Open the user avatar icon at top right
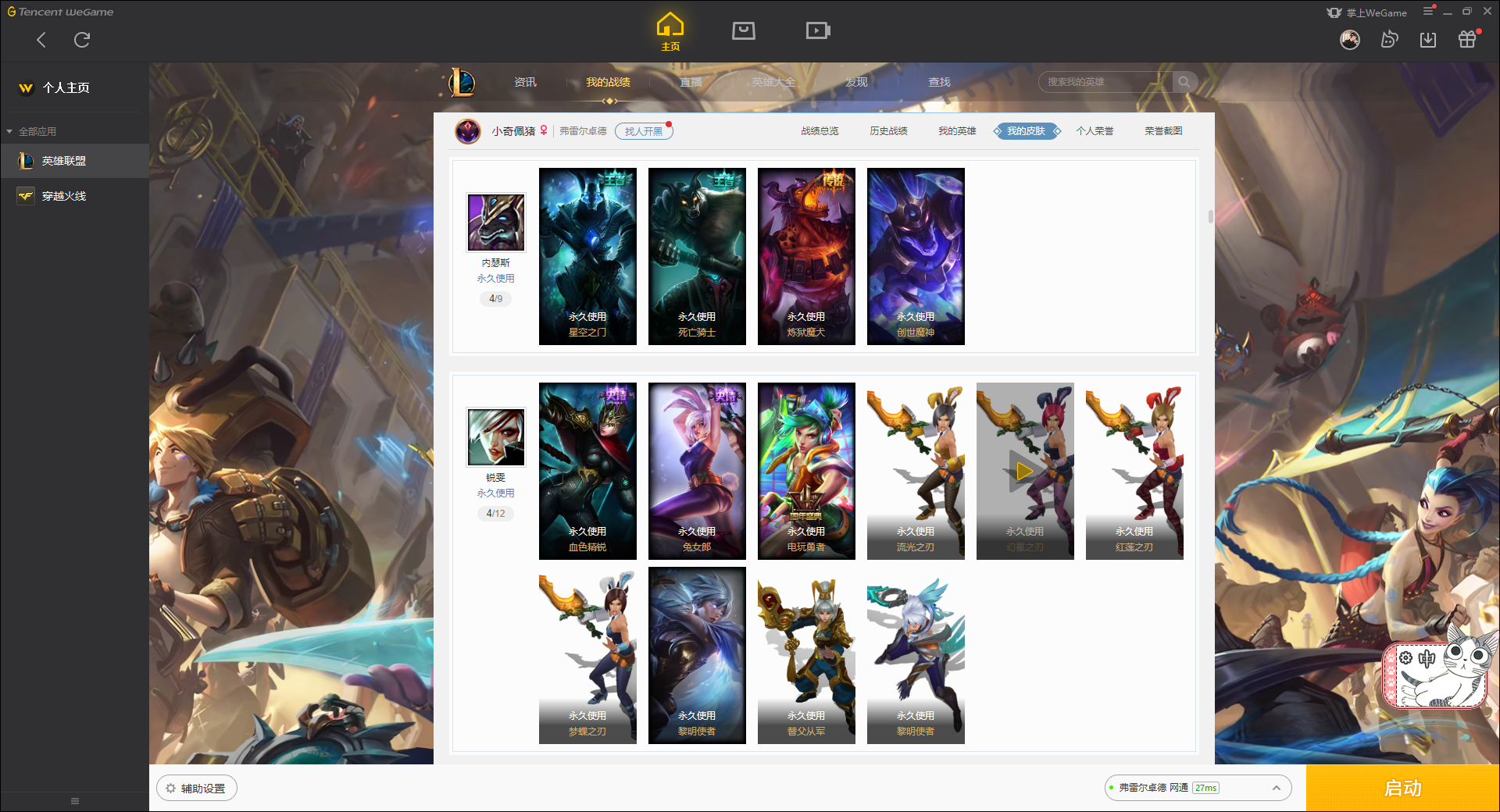The height and width of the screenshot is (812, 1500). 1350,40
